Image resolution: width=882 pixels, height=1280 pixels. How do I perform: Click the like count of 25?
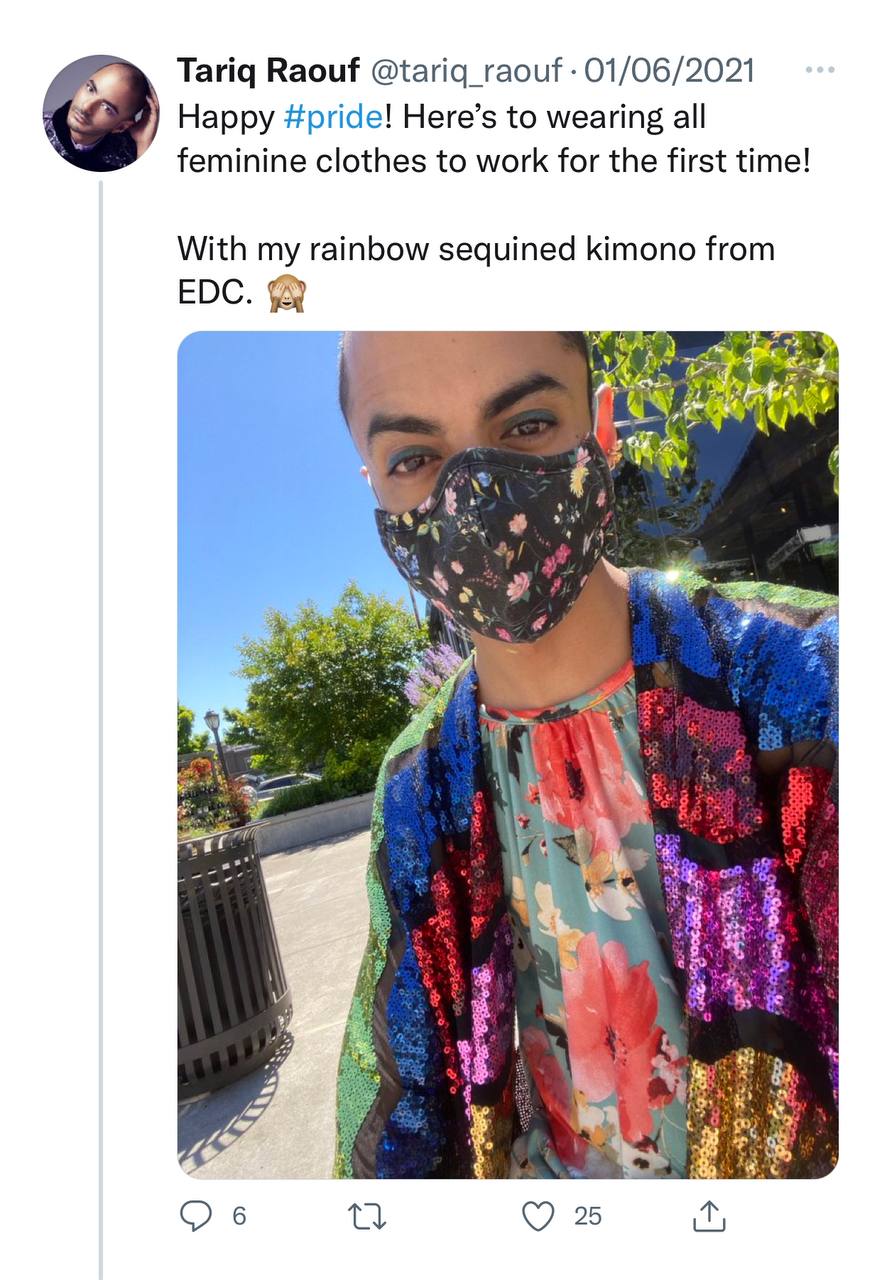point(588,1216)
